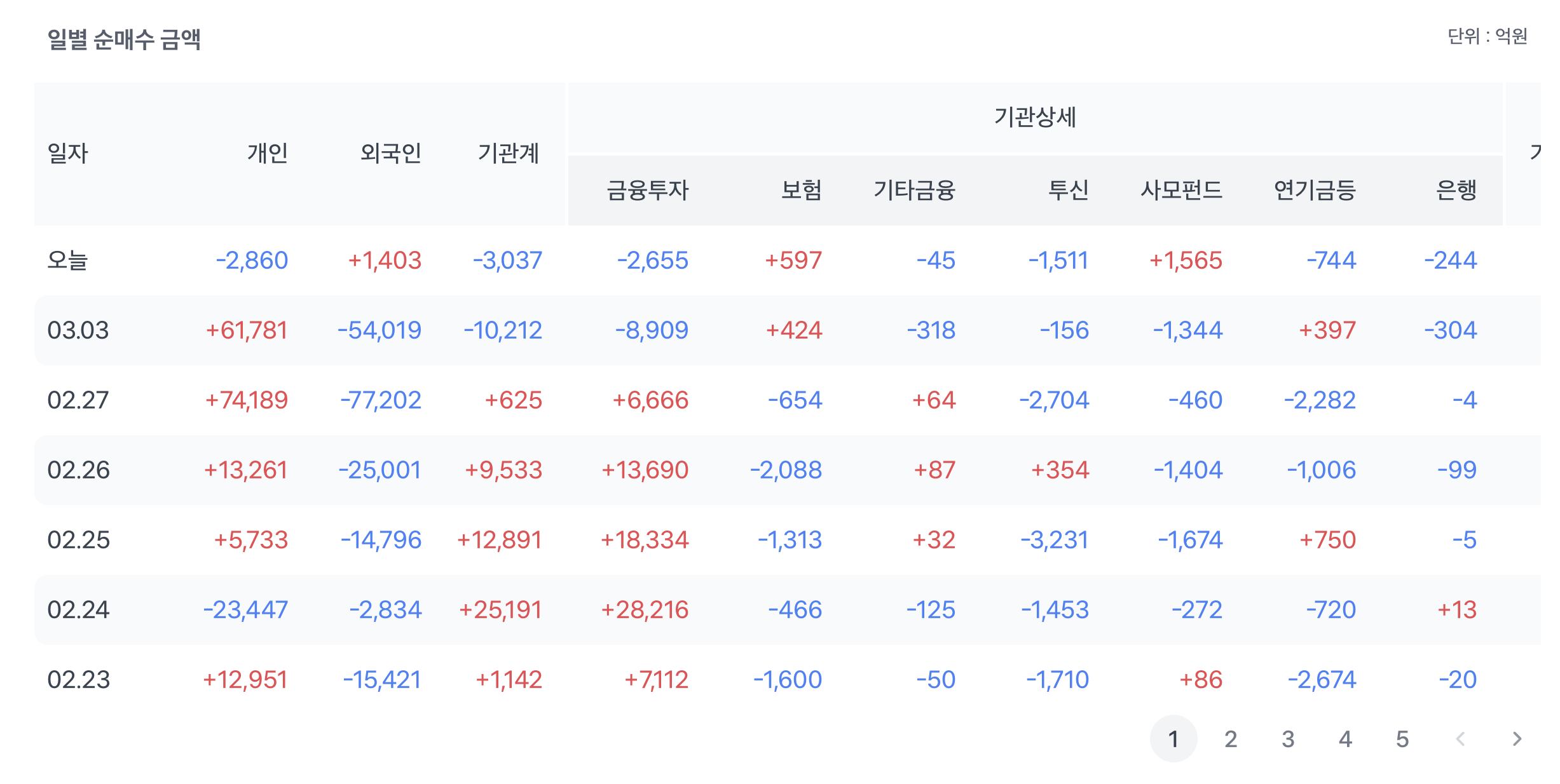Go to next page with right chevron
The height and width of the screenshot is (784, 1560).
[1517, 738]
